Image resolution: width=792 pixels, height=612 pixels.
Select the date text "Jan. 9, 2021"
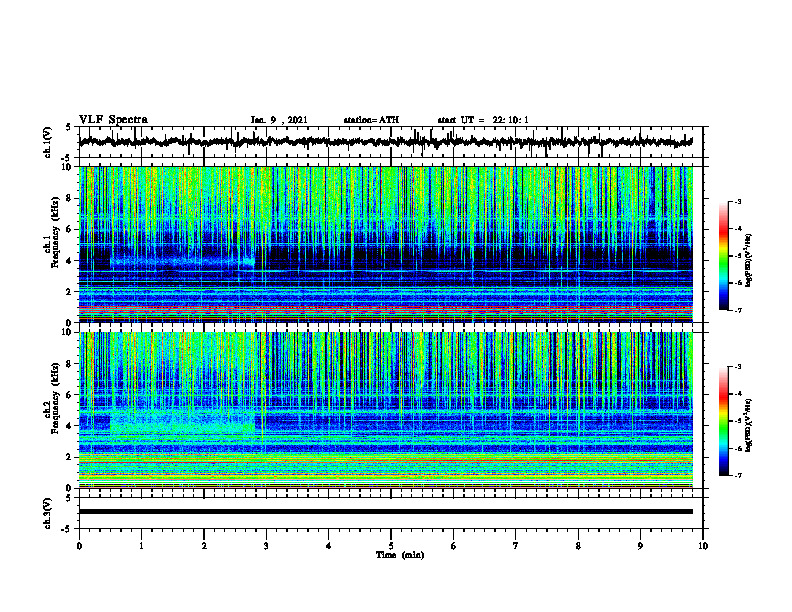point(279,120)
